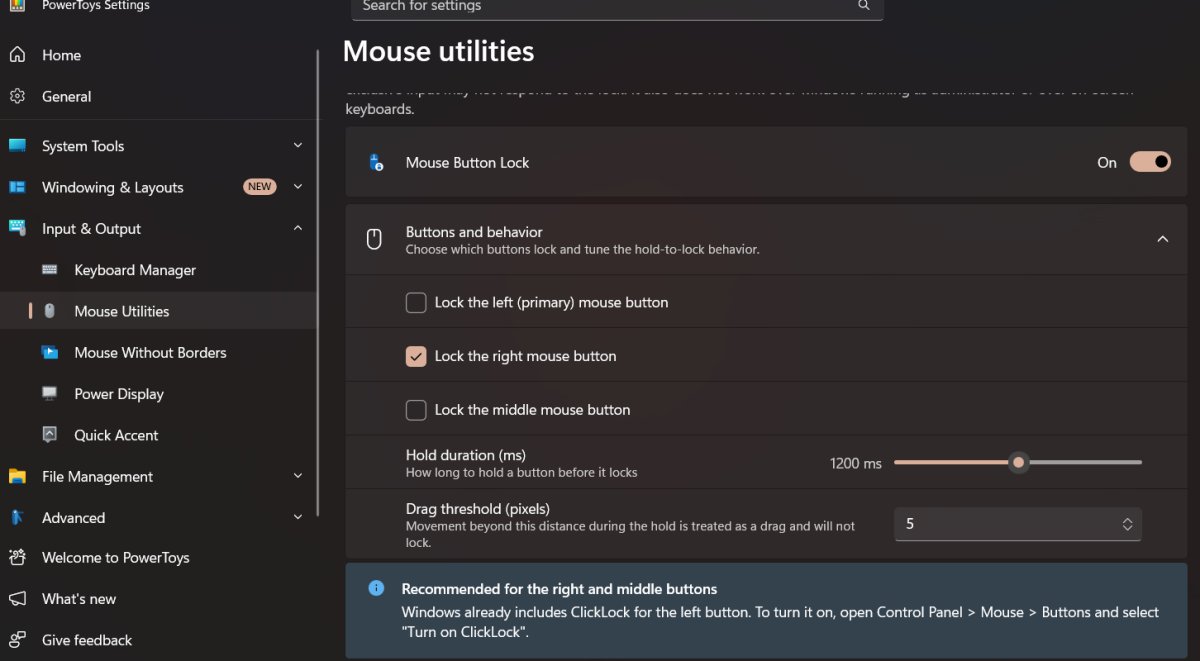The image size is (1200, 661).
Task: Click the Windowing & Layouts icon
Action: click(x=17, y=187)
